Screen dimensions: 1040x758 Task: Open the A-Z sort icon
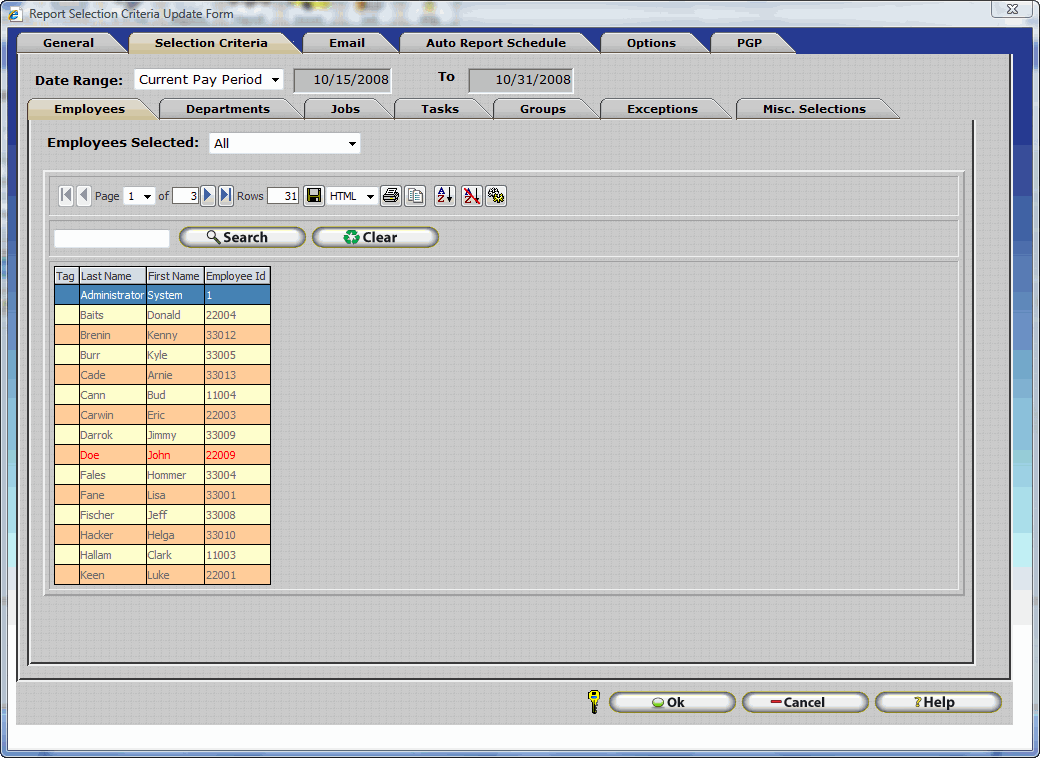coord(445,196)
